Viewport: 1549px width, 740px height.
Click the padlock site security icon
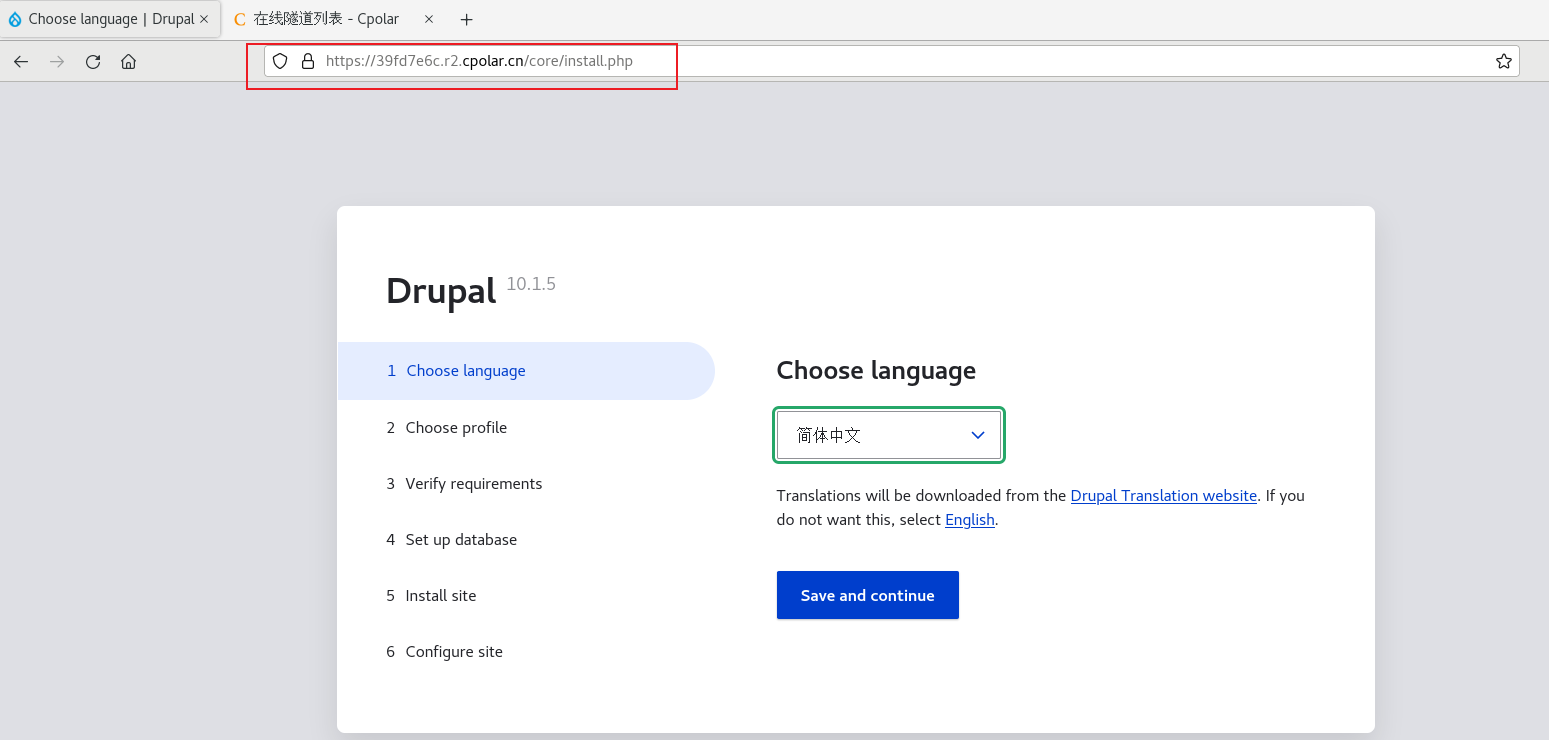(308, 61)
